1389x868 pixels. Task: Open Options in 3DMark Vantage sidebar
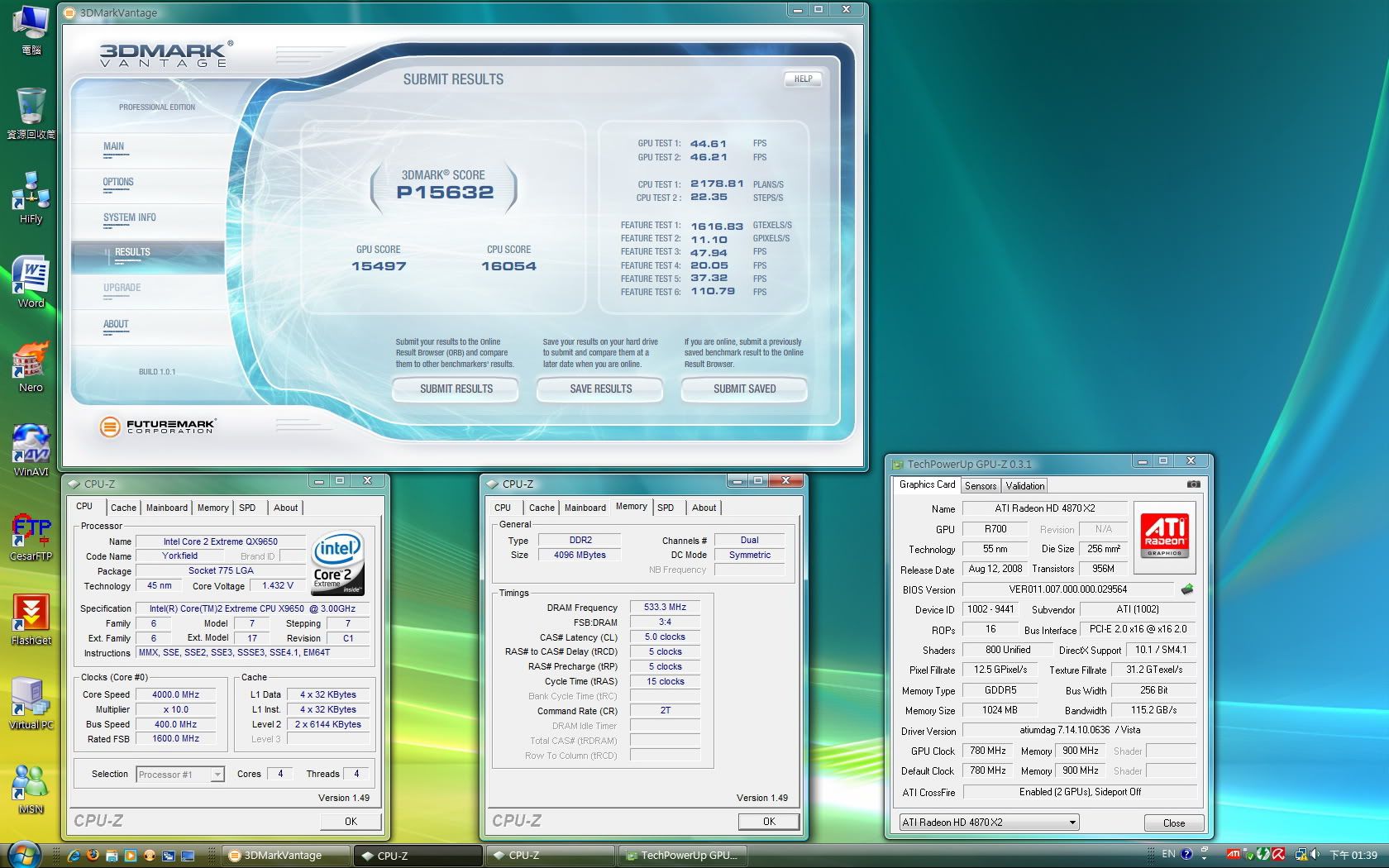pyautogui.click(x=118, y=183)
